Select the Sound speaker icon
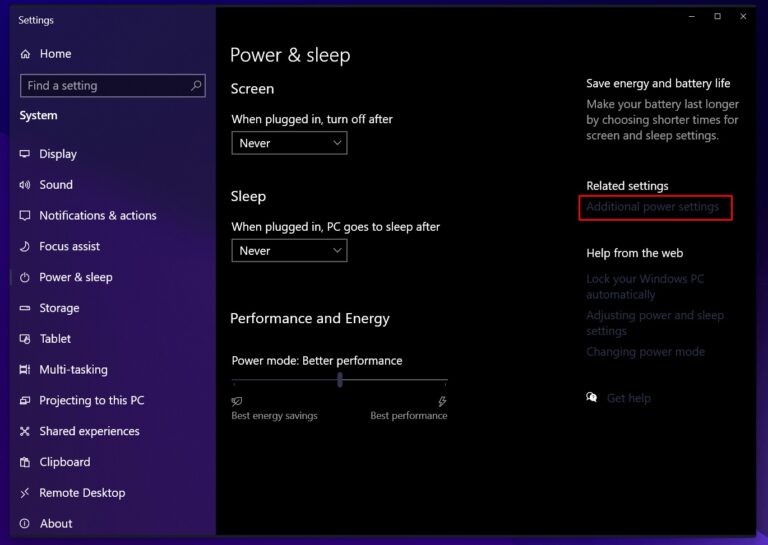This screenshot has width=768, height=545. coord(24,185)
